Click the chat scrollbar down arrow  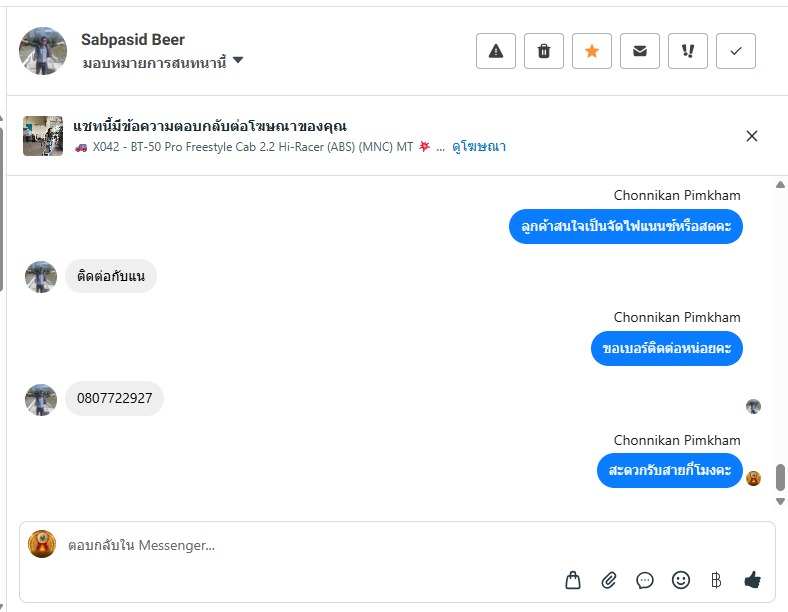pyautogui.click(x=781, y=501)
